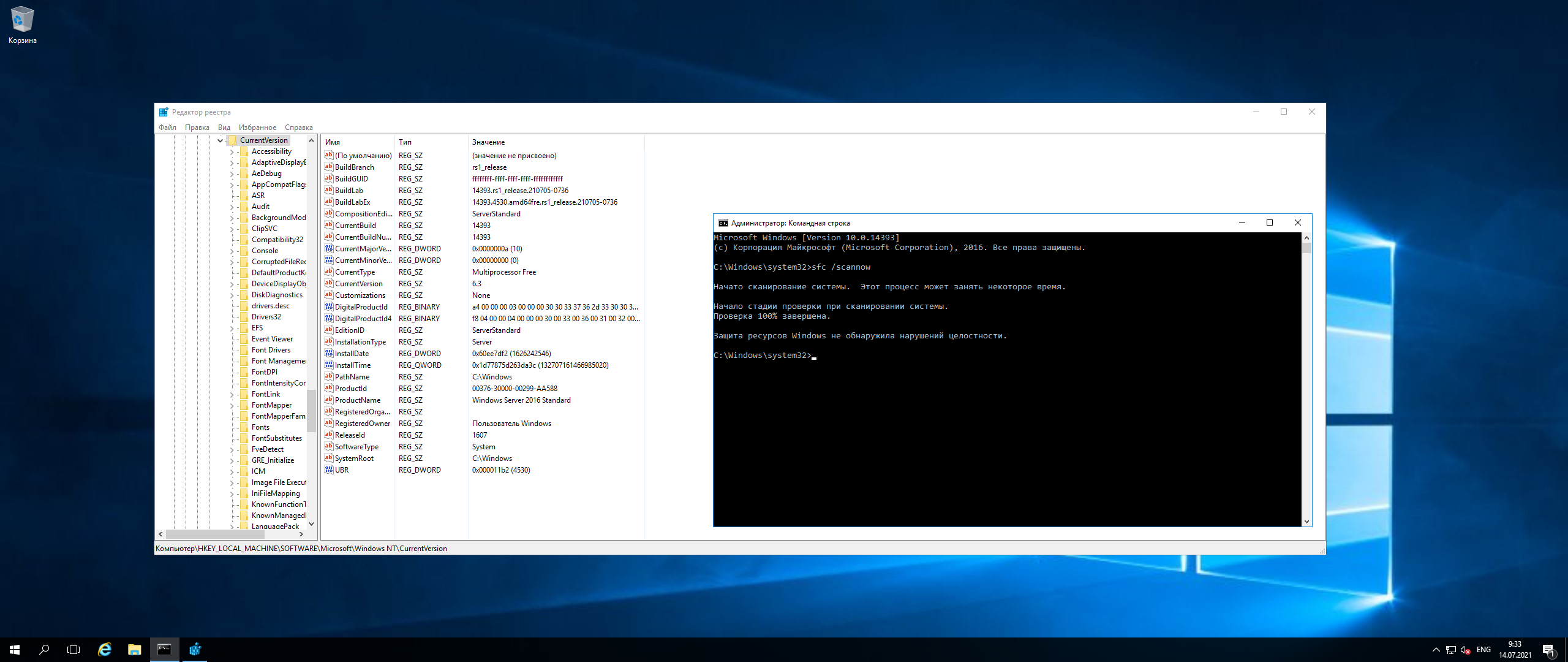Image resolution: width=1568 pixels, height=662 pixels.
Task: Expand the Console key
Action: [x=232, y=251]
